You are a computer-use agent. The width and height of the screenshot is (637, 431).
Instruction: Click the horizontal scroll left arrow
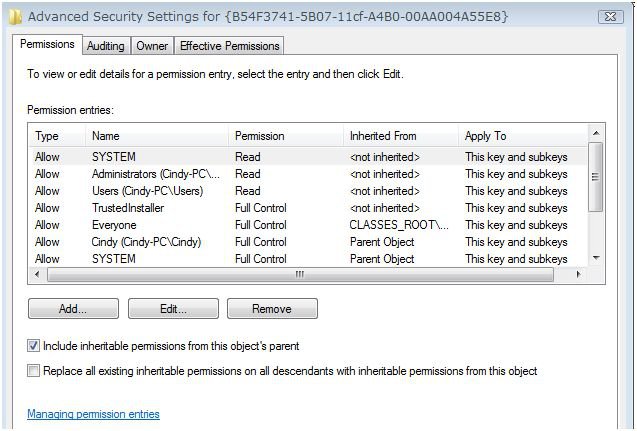point(37,274)
